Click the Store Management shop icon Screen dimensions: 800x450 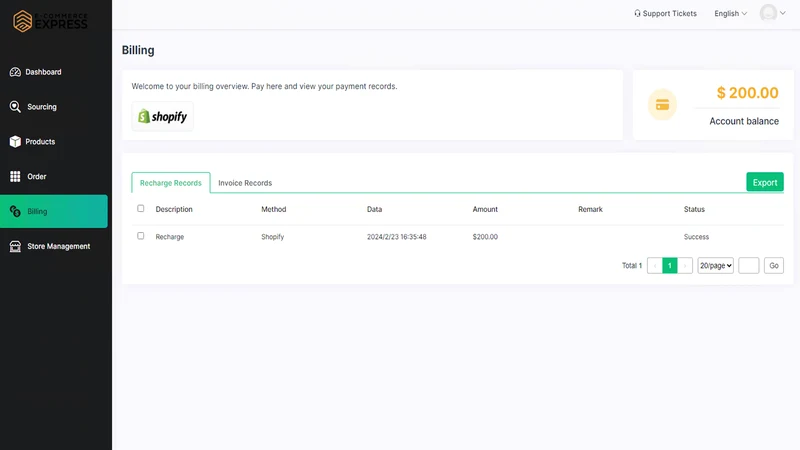tap(15, 246)
